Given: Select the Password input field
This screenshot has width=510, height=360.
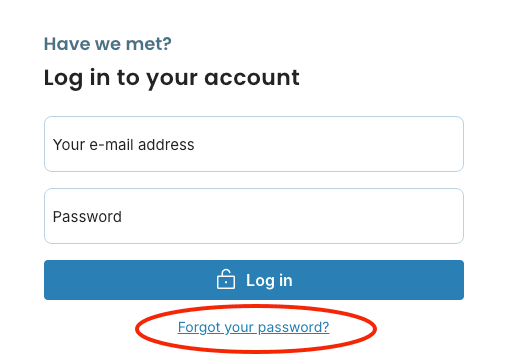Looking at the screenshot, I should 254,216.
